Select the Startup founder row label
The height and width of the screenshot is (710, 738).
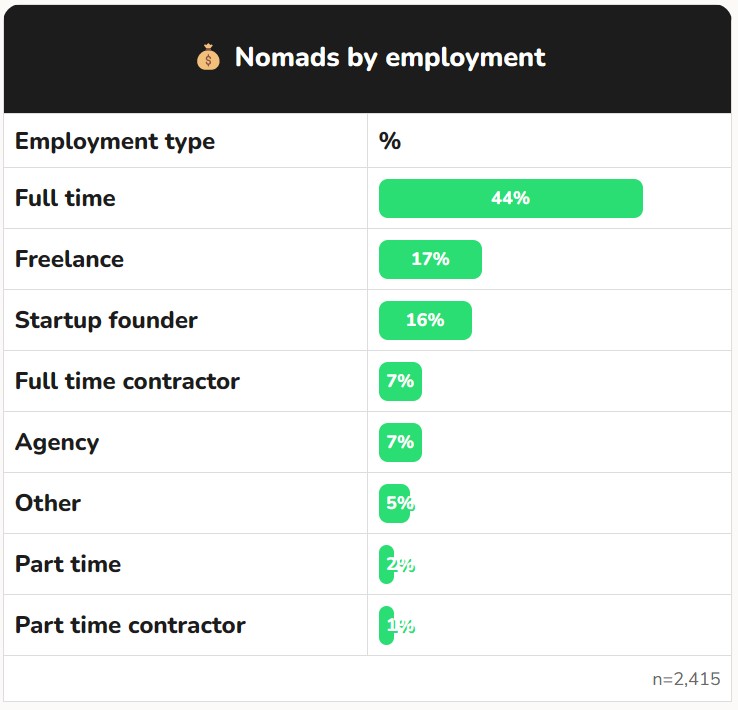point(106,320)
